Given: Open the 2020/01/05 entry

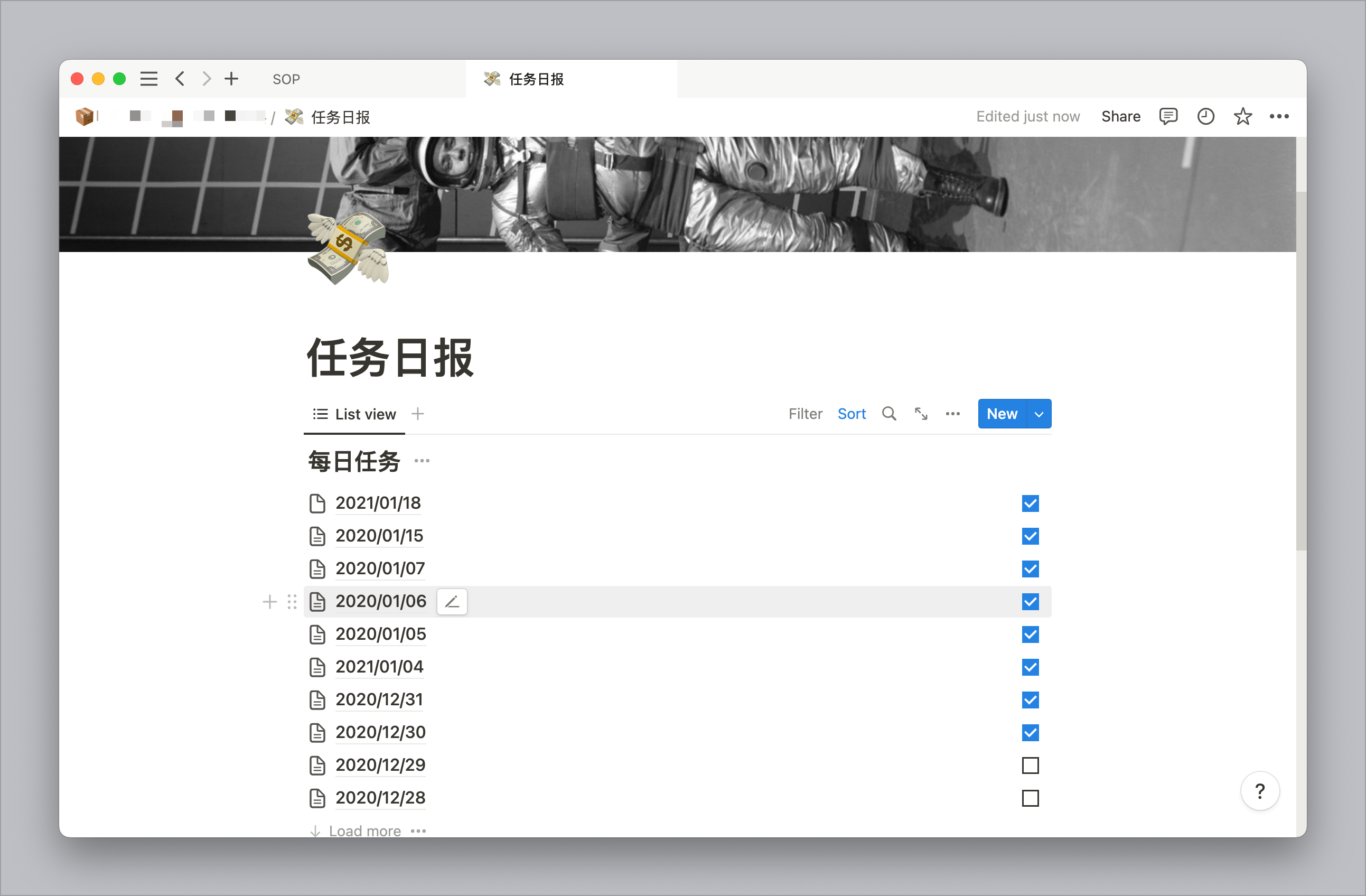Looking at the screenshot, I should tap(380, 634).
